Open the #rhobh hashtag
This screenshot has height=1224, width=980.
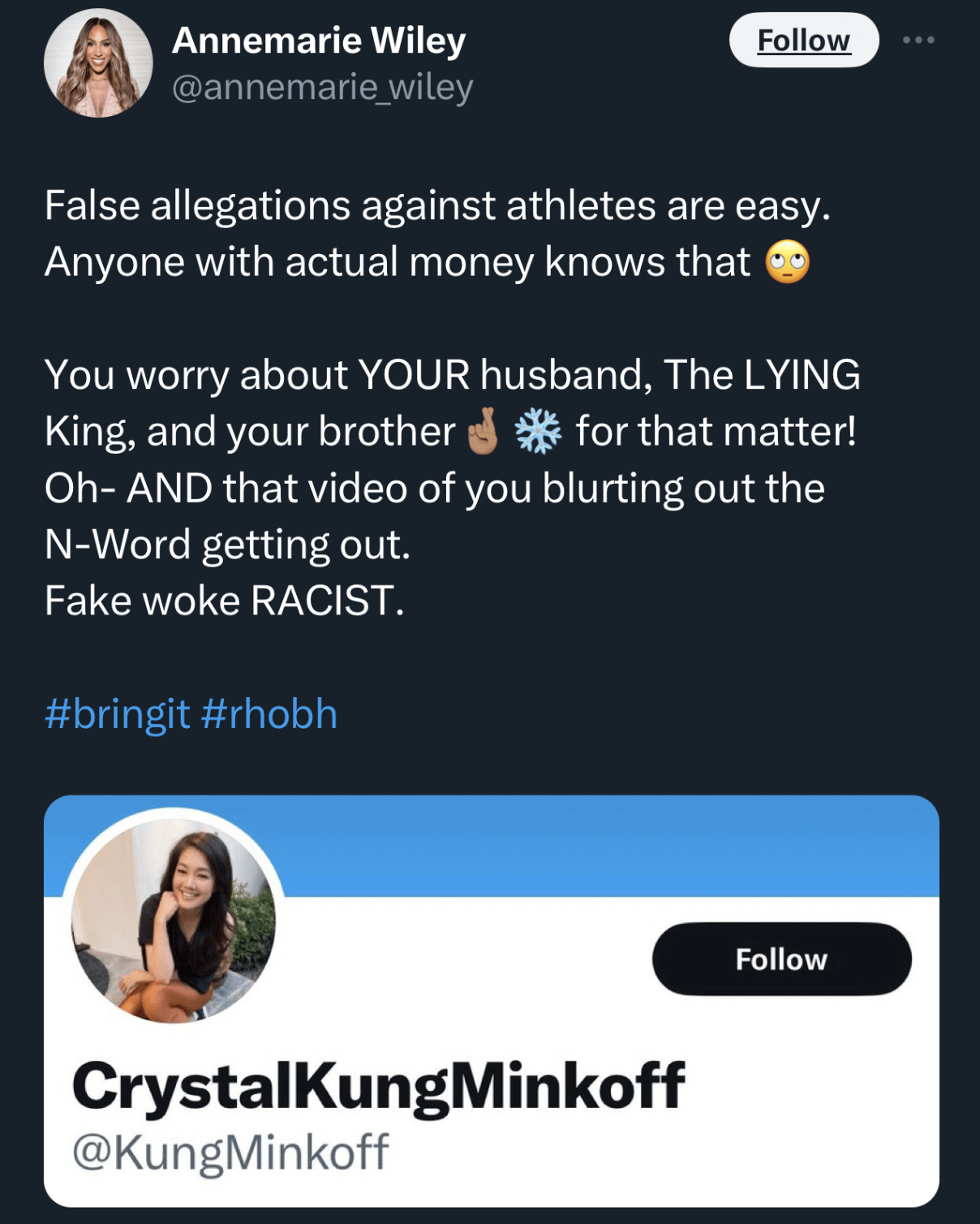tap(269, 714)
